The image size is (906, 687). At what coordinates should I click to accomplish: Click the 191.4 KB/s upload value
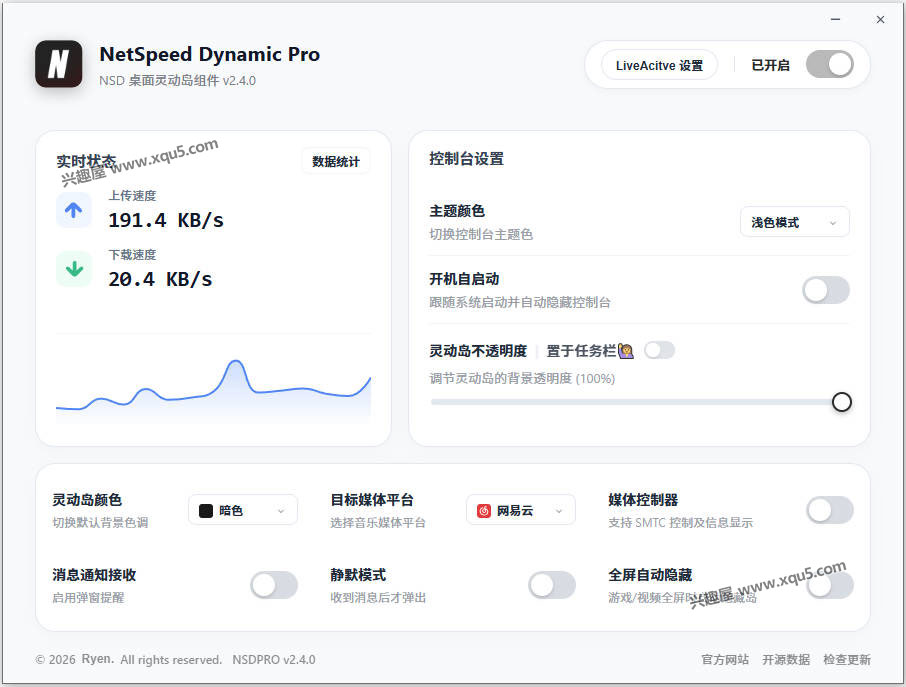(166, 220)
